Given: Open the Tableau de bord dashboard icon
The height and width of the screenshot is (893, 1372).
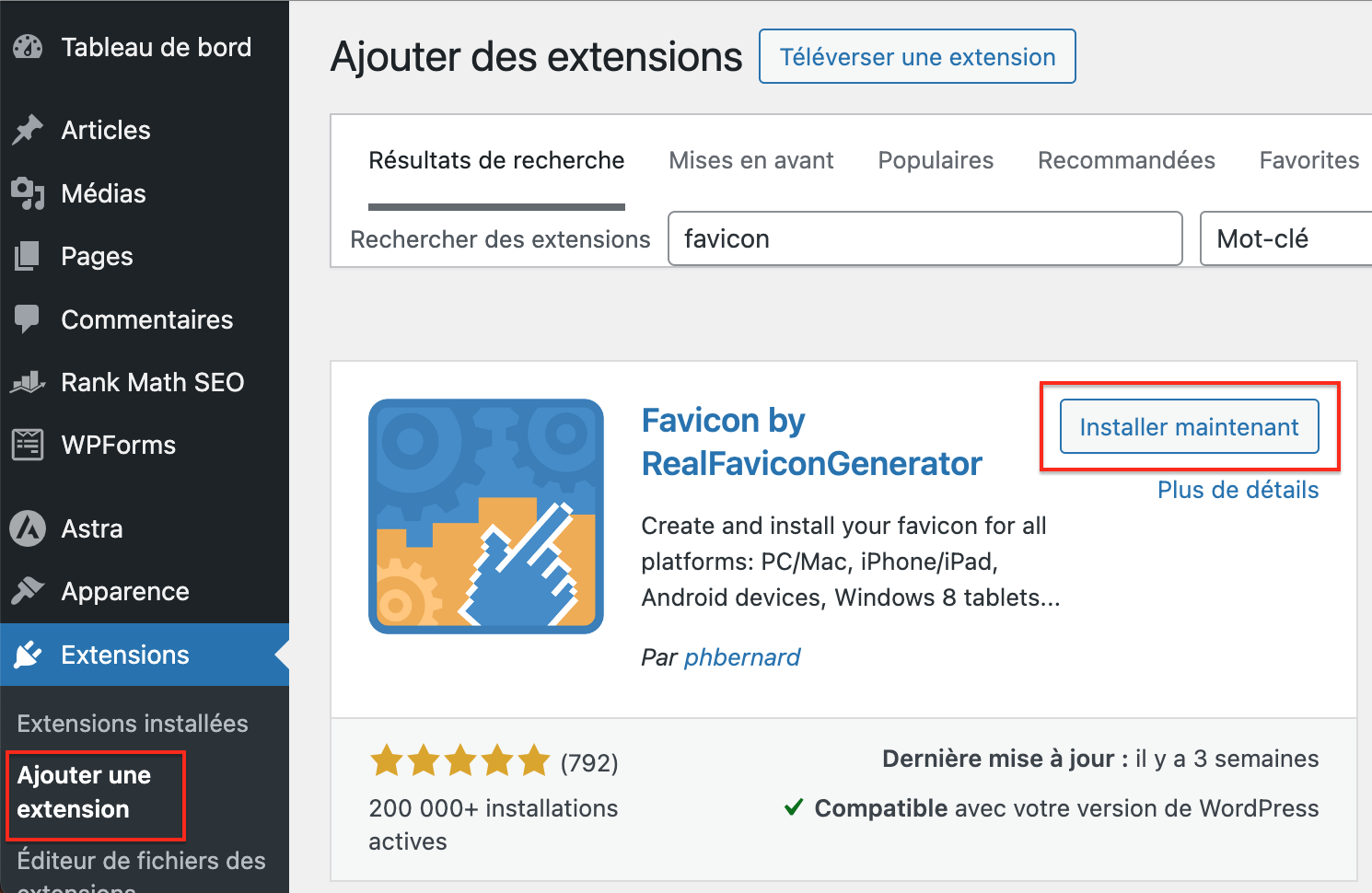Looking at the screenshot, I should click(x=28, y=46).
